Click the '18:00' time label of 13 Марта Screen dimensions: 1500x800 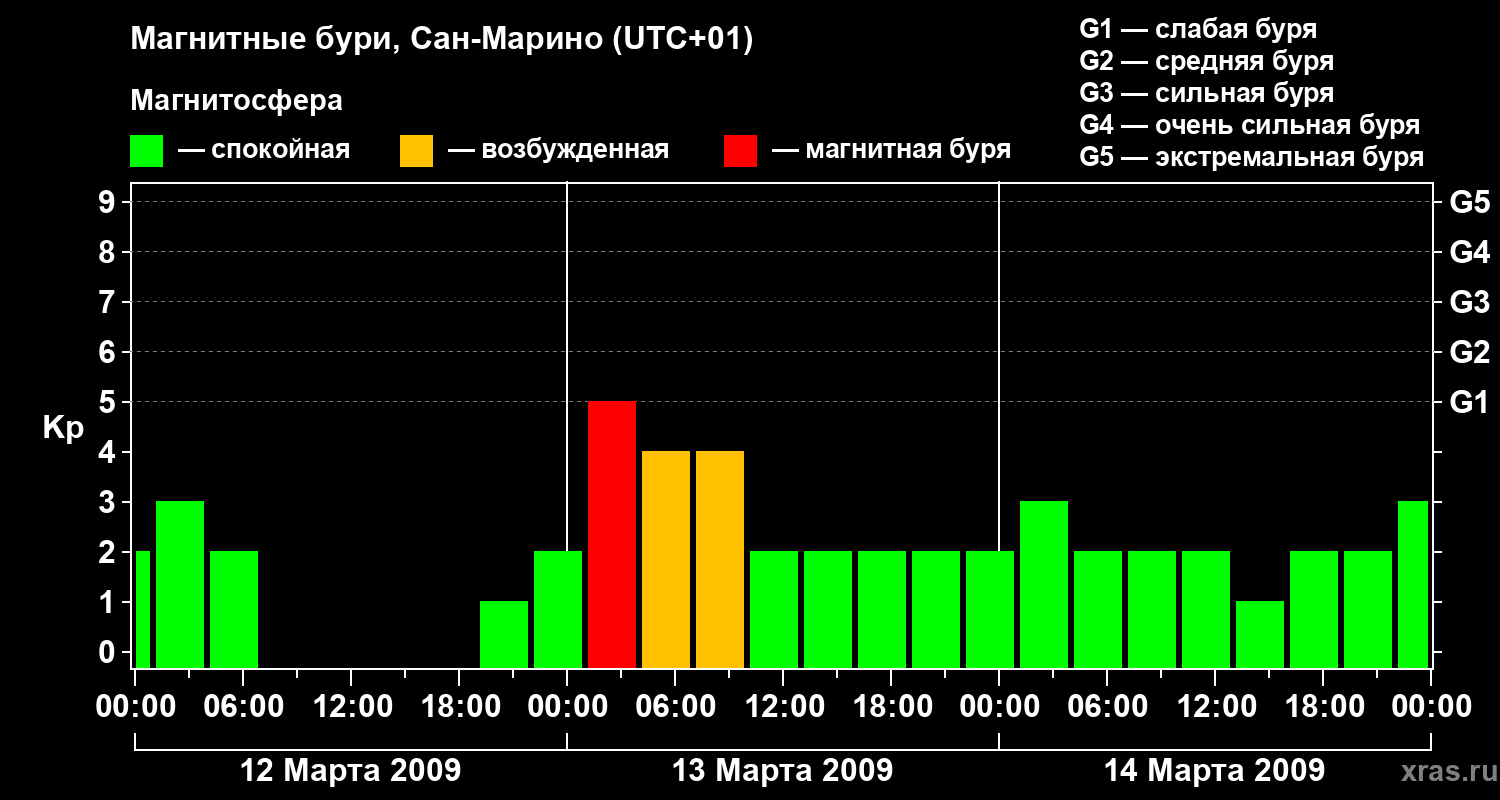[x=891, y=706]
